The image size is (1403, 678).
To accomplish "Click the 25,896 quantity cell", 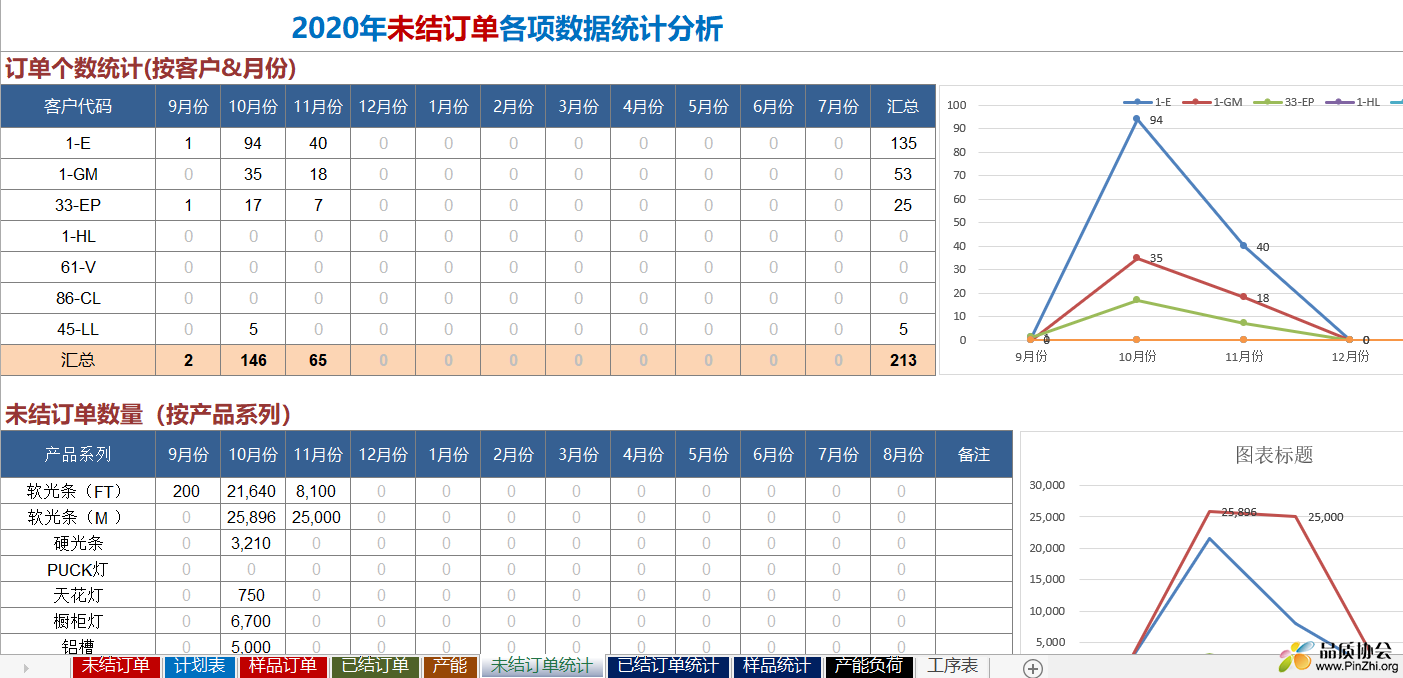I will tap(251, 517).
